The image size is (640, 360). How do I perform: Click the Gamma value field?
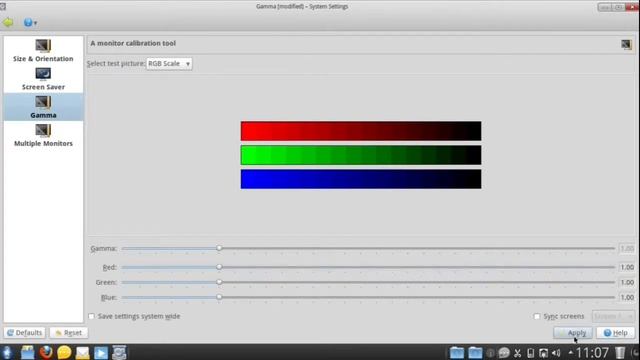point(627,248)
